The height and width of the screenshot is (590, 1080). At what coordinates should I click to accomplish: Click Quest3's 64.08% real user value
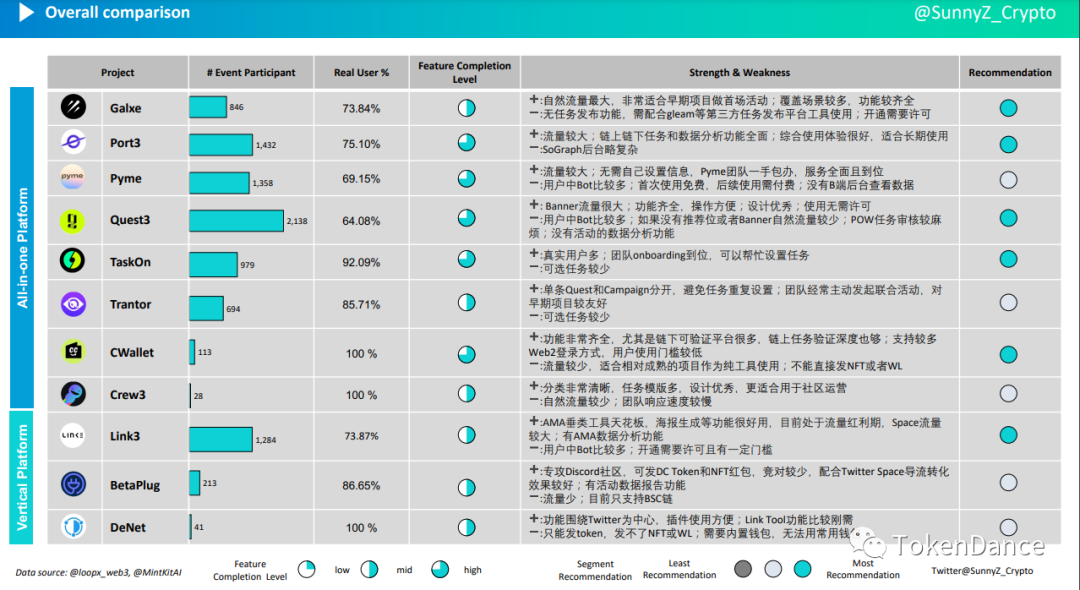click(x=361, y=221)
